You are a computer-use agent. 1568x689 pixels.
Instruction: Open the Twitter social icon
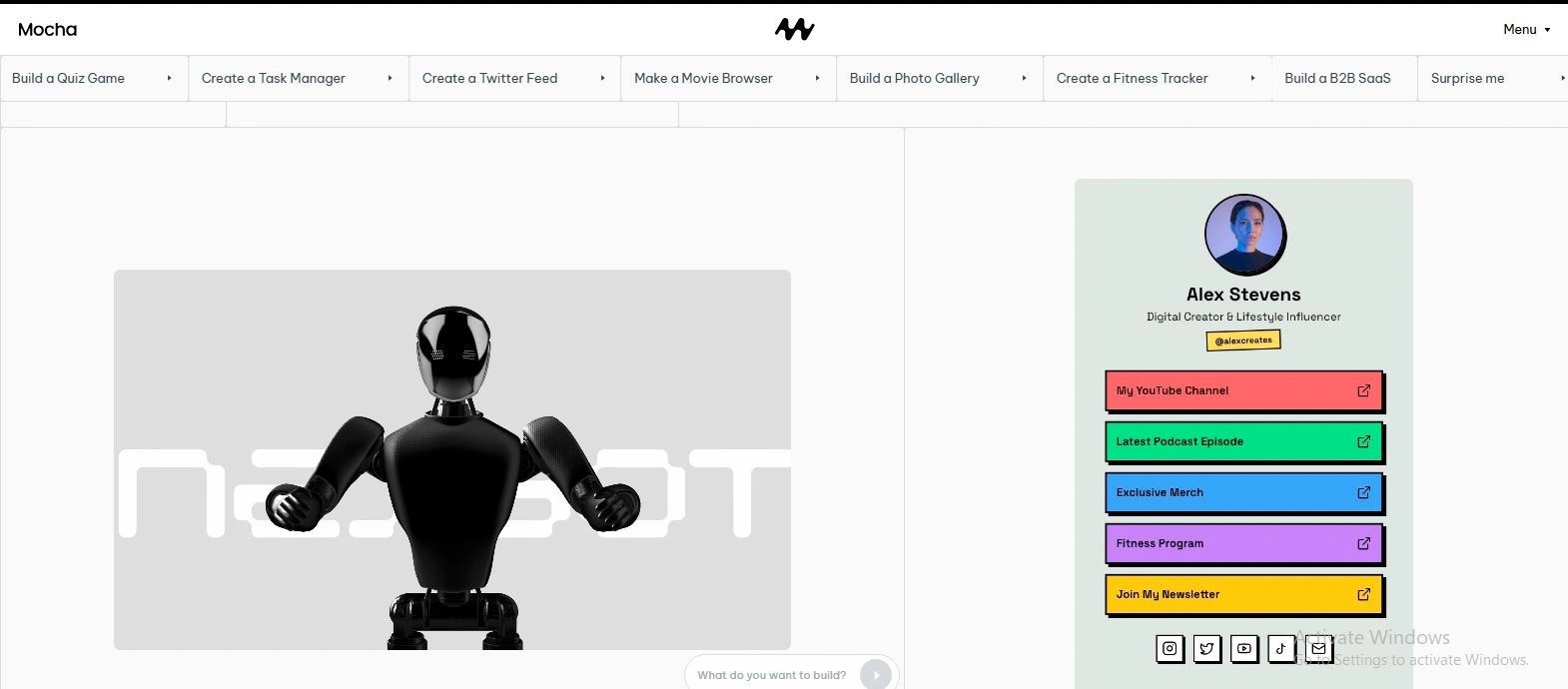(x=1206, y=649)
